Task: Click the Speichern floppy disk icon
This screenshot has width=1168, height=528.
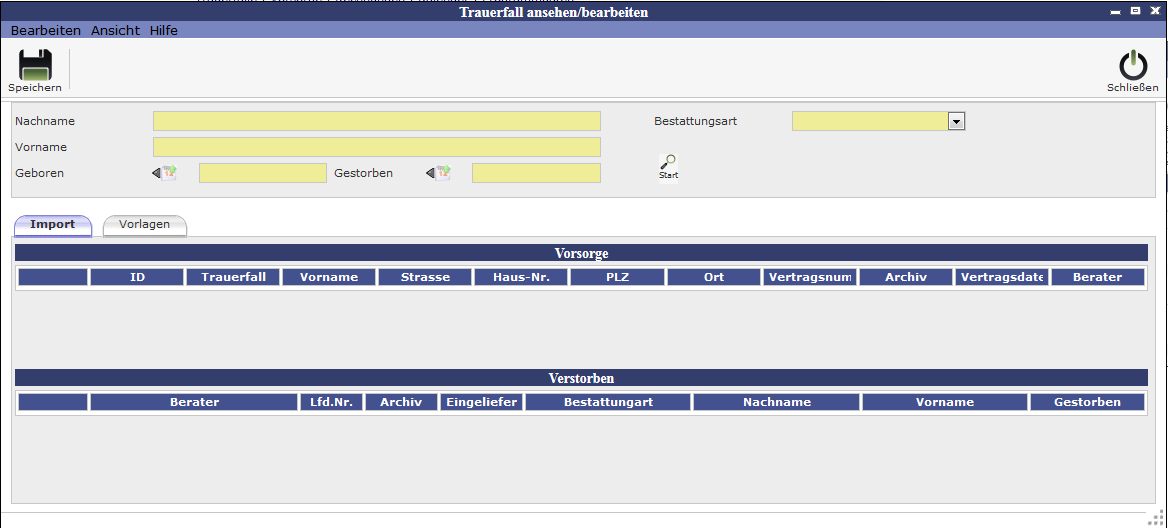Action: (35, 66)
